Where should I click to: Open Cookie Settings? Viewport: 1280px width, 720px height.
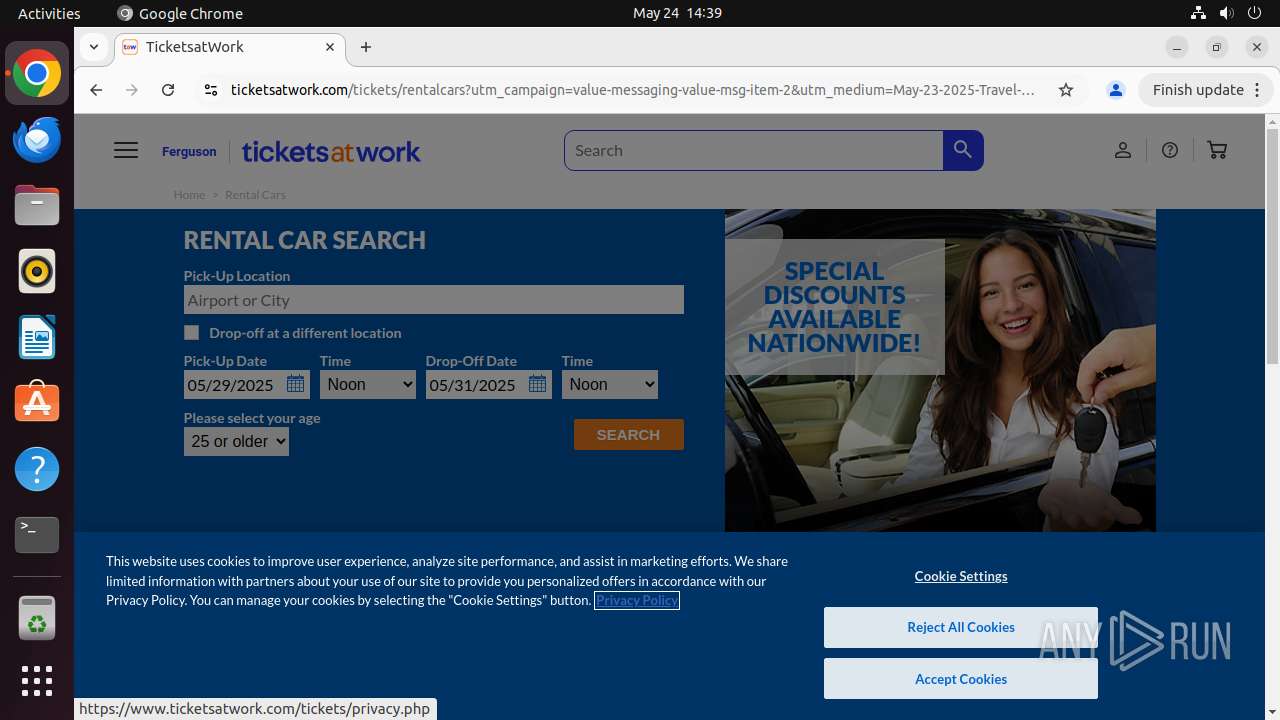tap(961, 576)
